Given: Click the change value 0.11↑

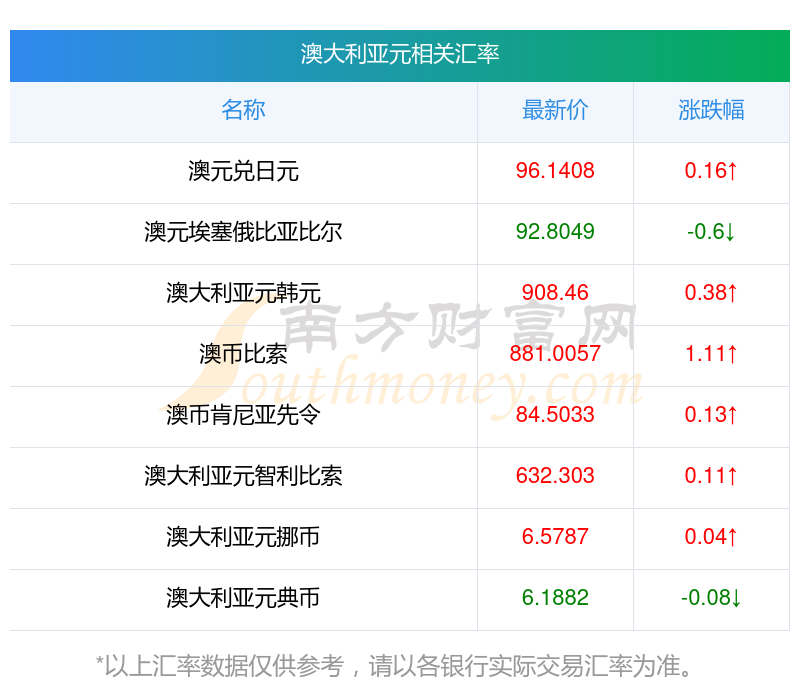Looking at the screenshot, I should [x=711, y=476].
